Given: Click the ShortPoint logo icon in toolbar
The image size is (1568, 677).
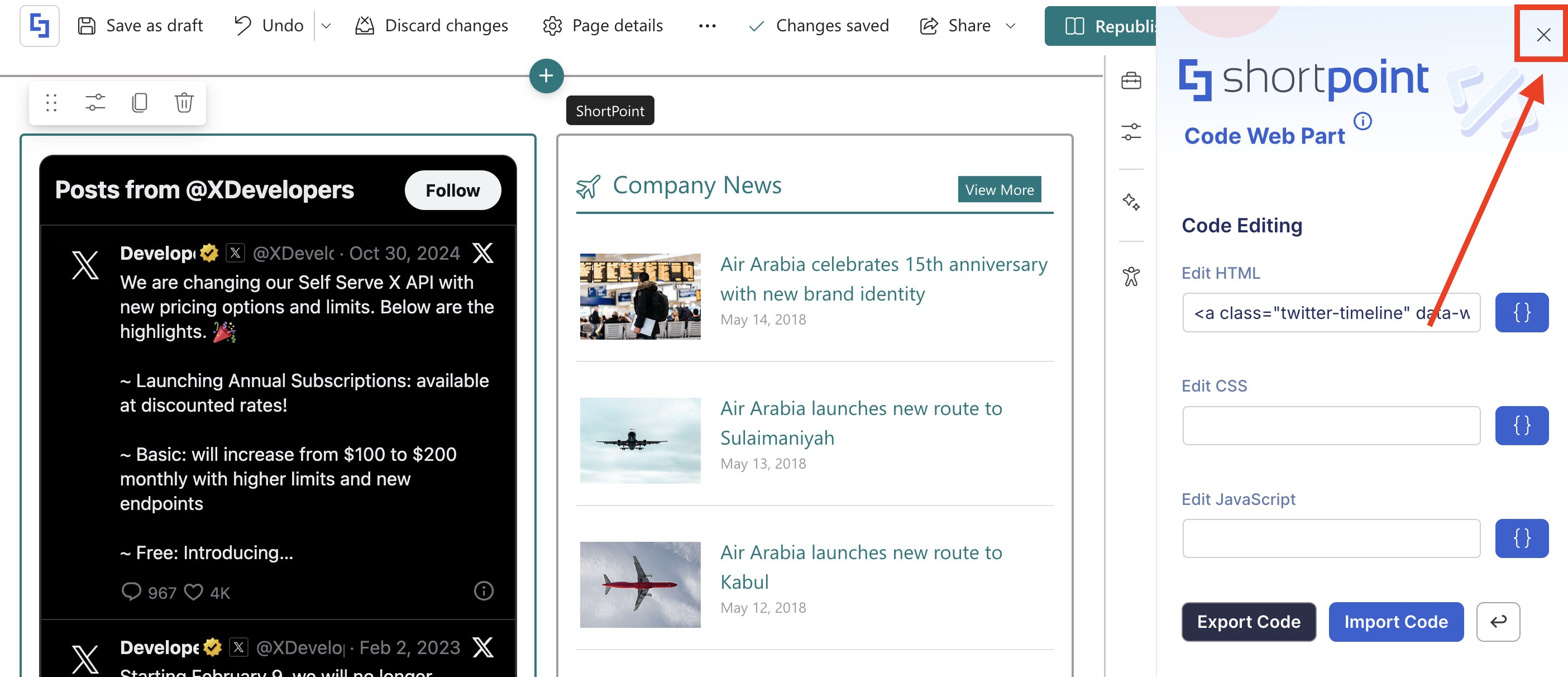Looking at the screenshot, I should [39, 26].
